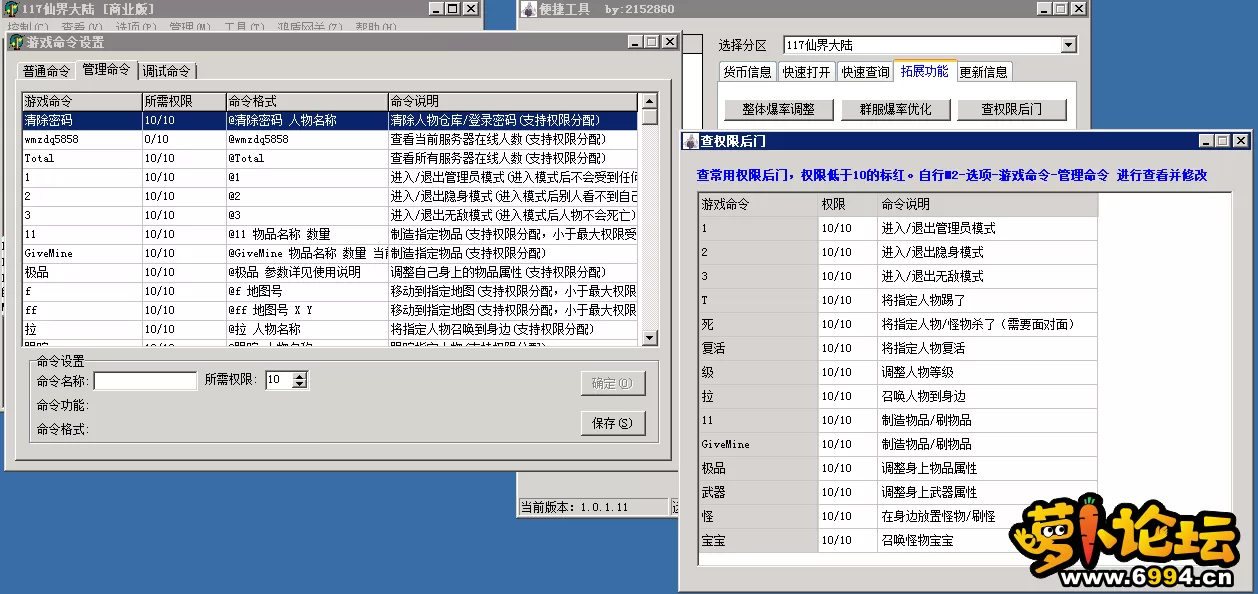Click the command list scrollbar up arrow
This screenshot has width=1258, height=594.
(649, 101)
